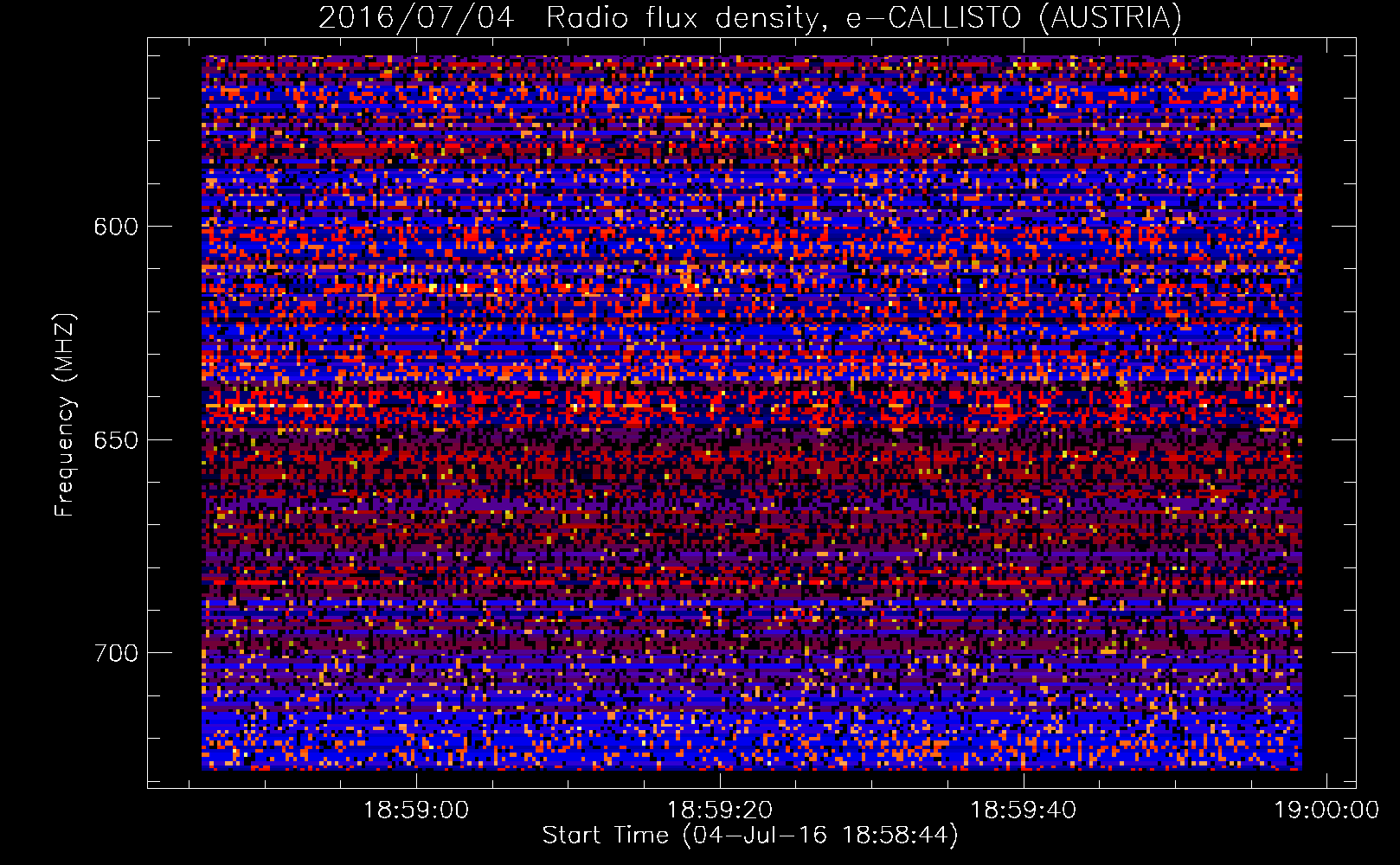
Task: Click the 19:00:00 time tick label
Action: pos(1327,810)
